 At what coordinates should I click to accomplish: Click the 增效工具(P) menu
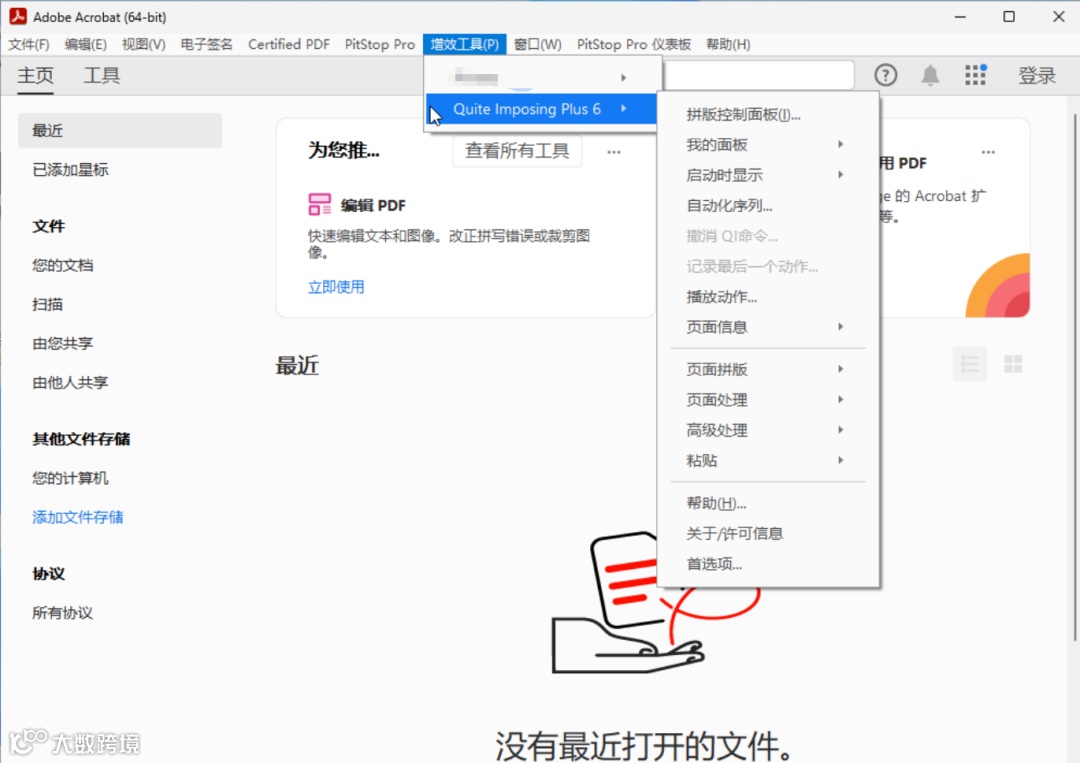click(x=464, y=44)
